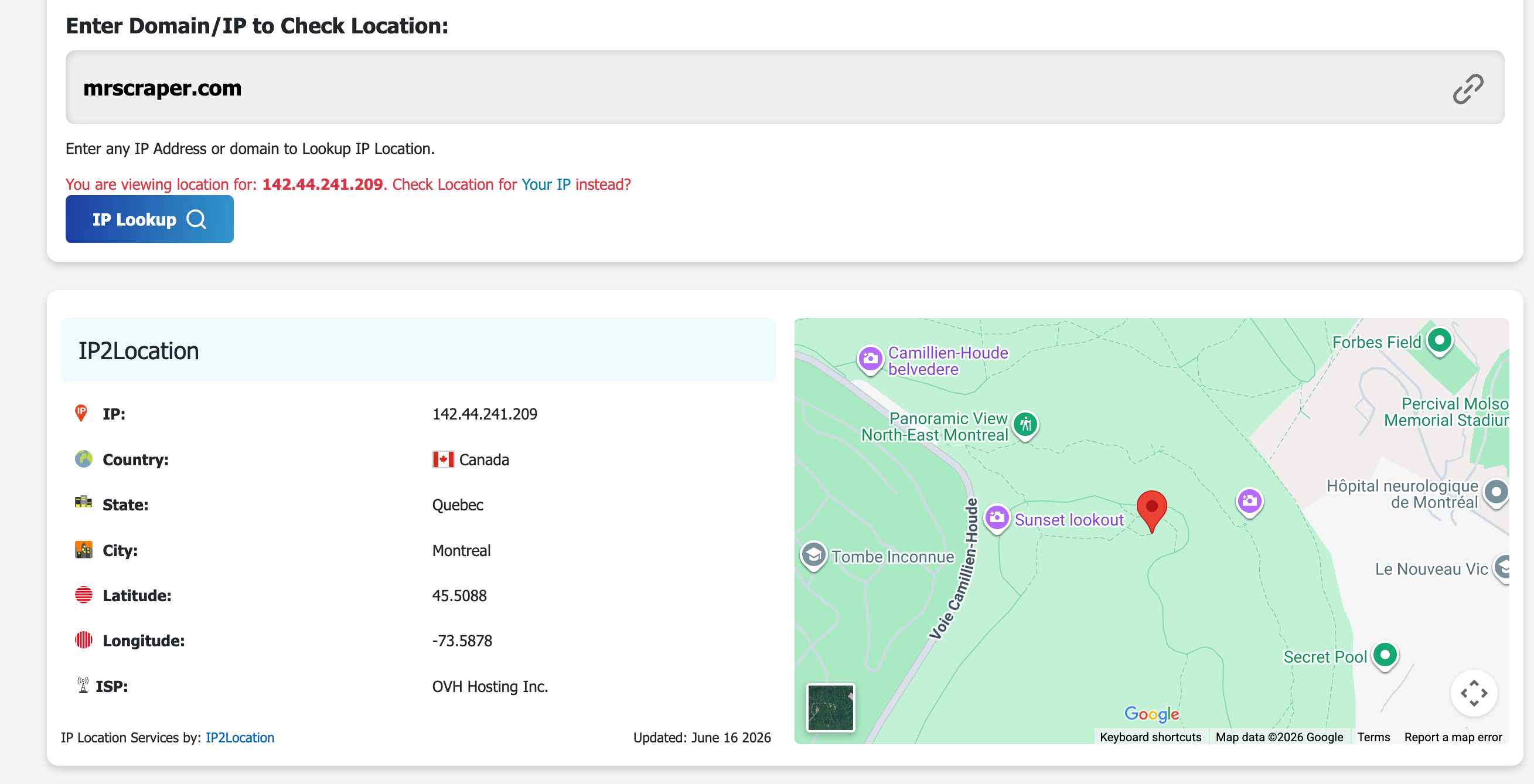Image resolution: width=1534 pixels, height=784 pixels.
Task: Click the Longitude value -73.5878
Action: 462,641
